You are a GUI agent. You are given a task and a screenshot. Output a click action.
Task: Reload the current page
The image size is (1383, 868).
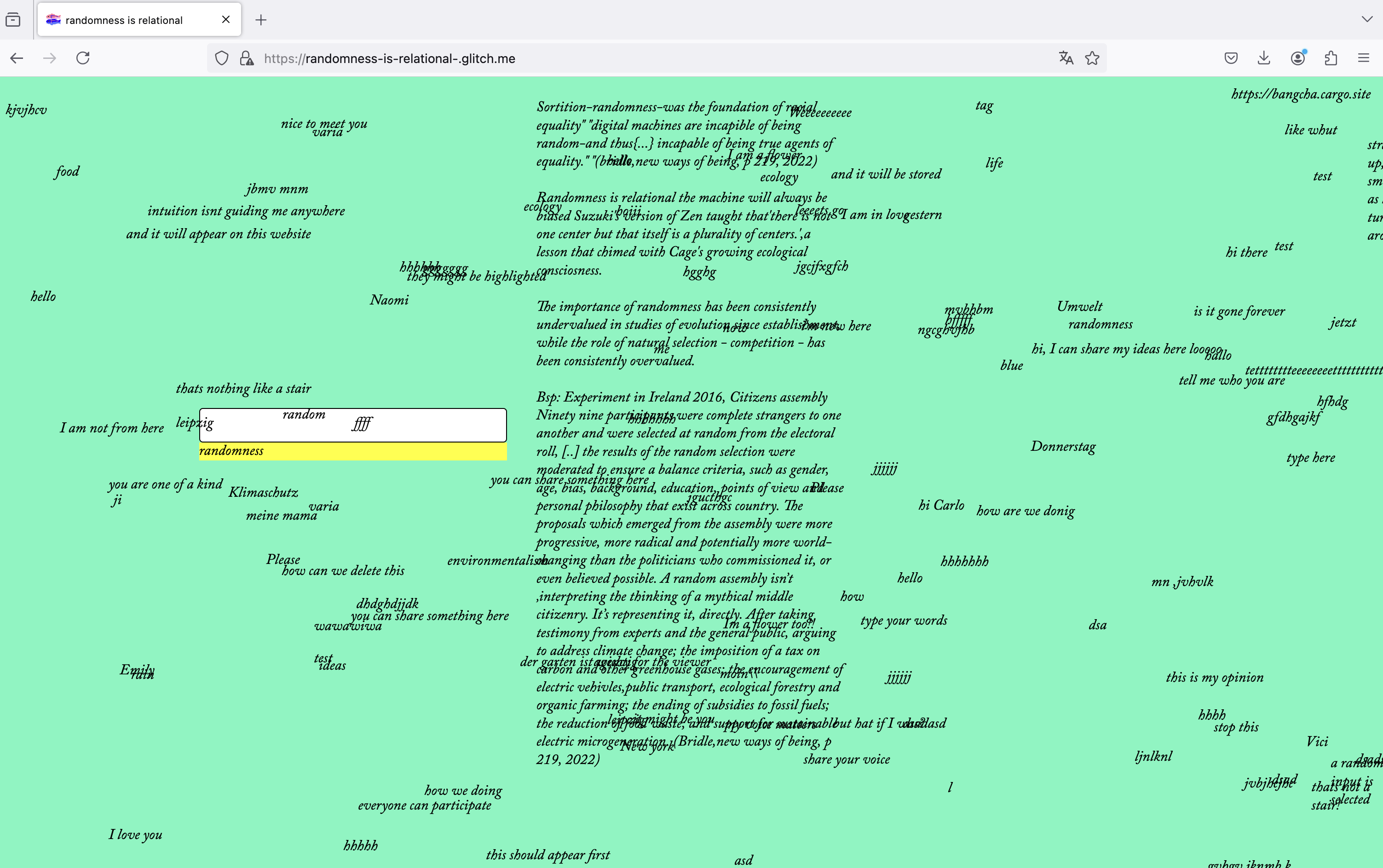pyautogui.click(x=83, y=58)
